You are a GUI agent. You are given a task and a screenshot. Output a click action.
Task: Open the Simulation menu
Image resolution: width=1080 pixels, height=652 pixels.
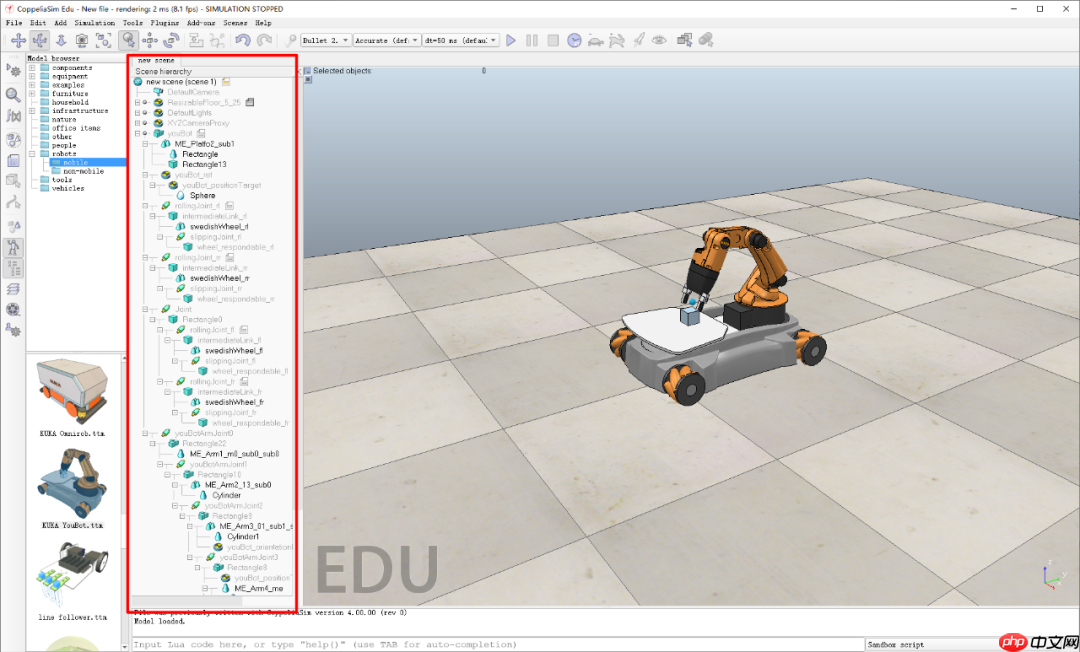pyautogui.click(x=94, y=22)
